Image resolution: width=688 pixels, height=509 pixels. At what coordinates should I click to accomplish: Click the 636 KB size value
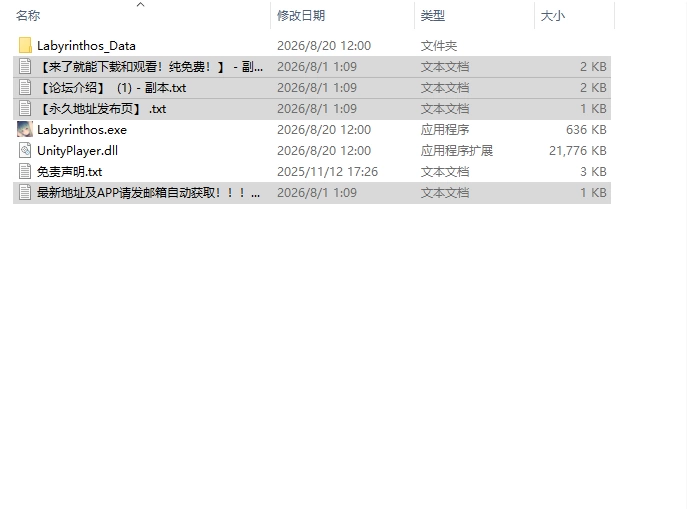(586, 129)
